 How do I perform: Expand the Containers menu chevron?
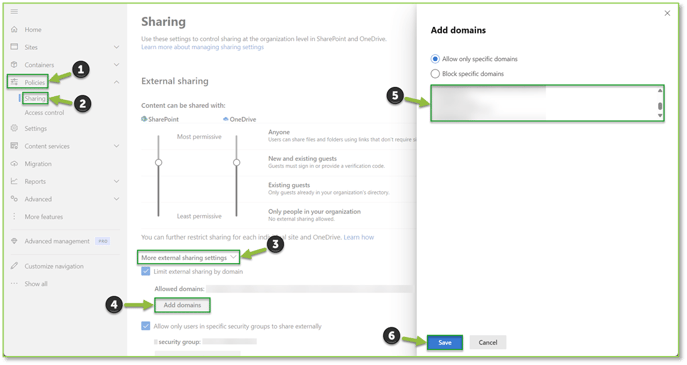[x=117, y=64]
